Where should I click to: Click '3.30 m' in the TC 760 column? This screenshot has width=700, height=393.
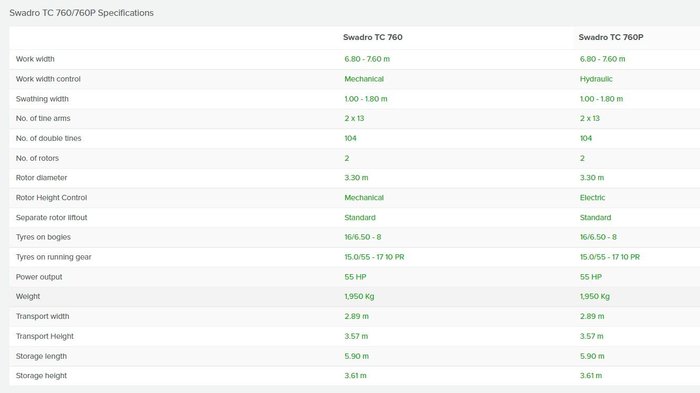pos(356,178)
